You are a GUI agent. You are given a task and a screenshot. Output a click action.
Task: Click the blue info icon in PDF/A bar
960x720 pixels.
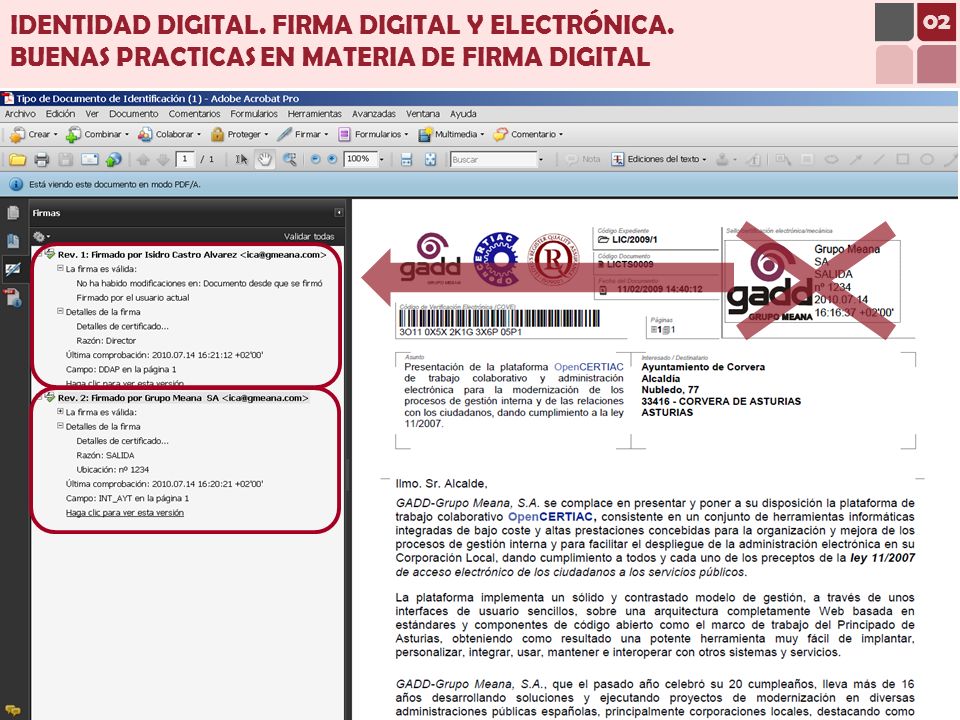point(16,184)
